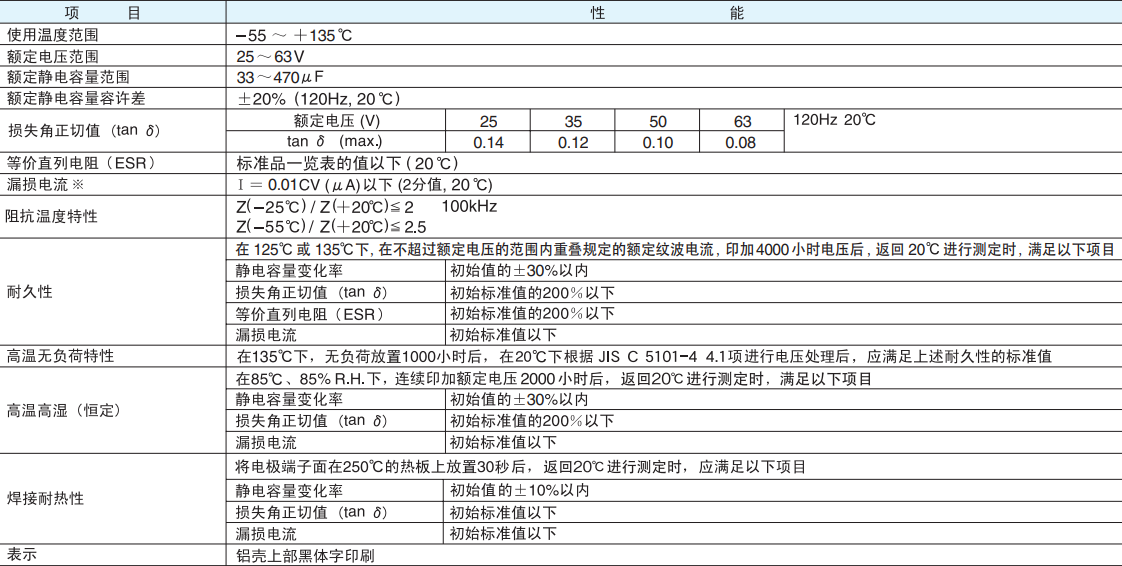Select the 阻抗温度特性 row label
This screenshot has width=1122, height=566.
coord(53,216)
